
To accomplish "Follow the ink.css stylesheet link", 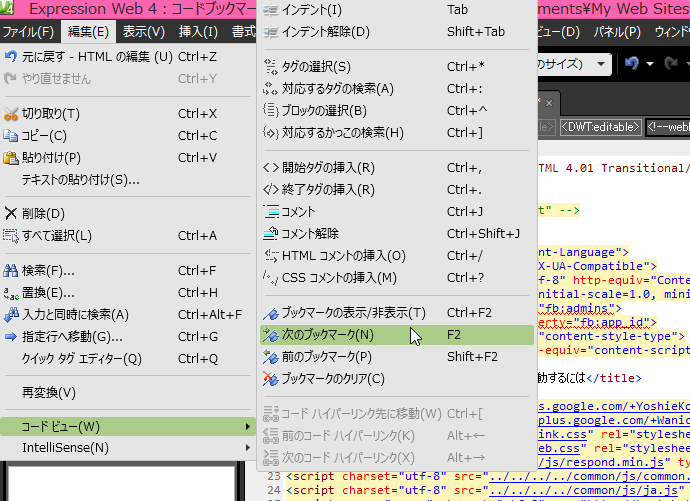I will (562, 434).
